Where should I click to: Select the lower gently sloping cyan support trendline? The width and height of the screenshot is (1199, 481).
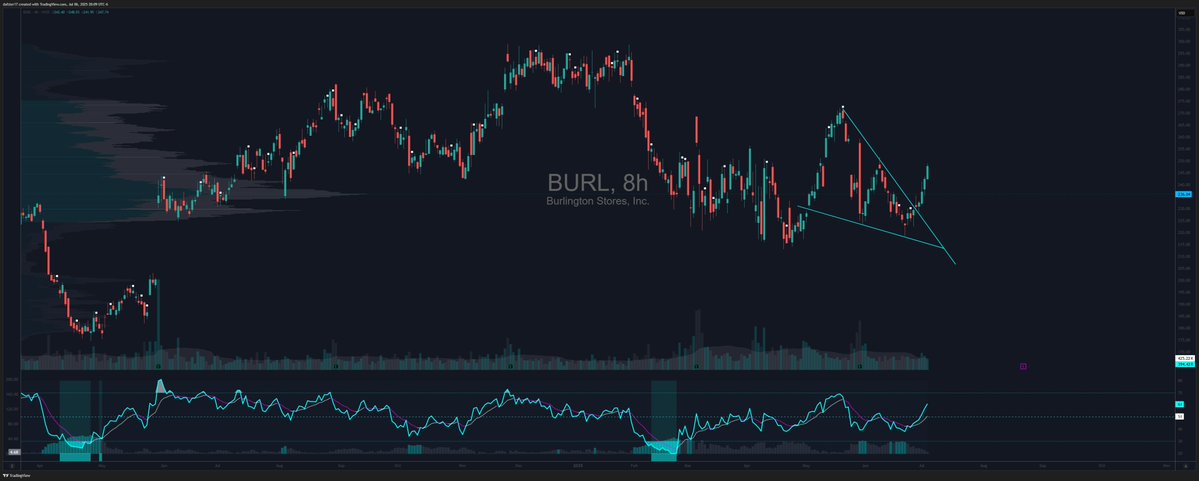tap(870, 227)
